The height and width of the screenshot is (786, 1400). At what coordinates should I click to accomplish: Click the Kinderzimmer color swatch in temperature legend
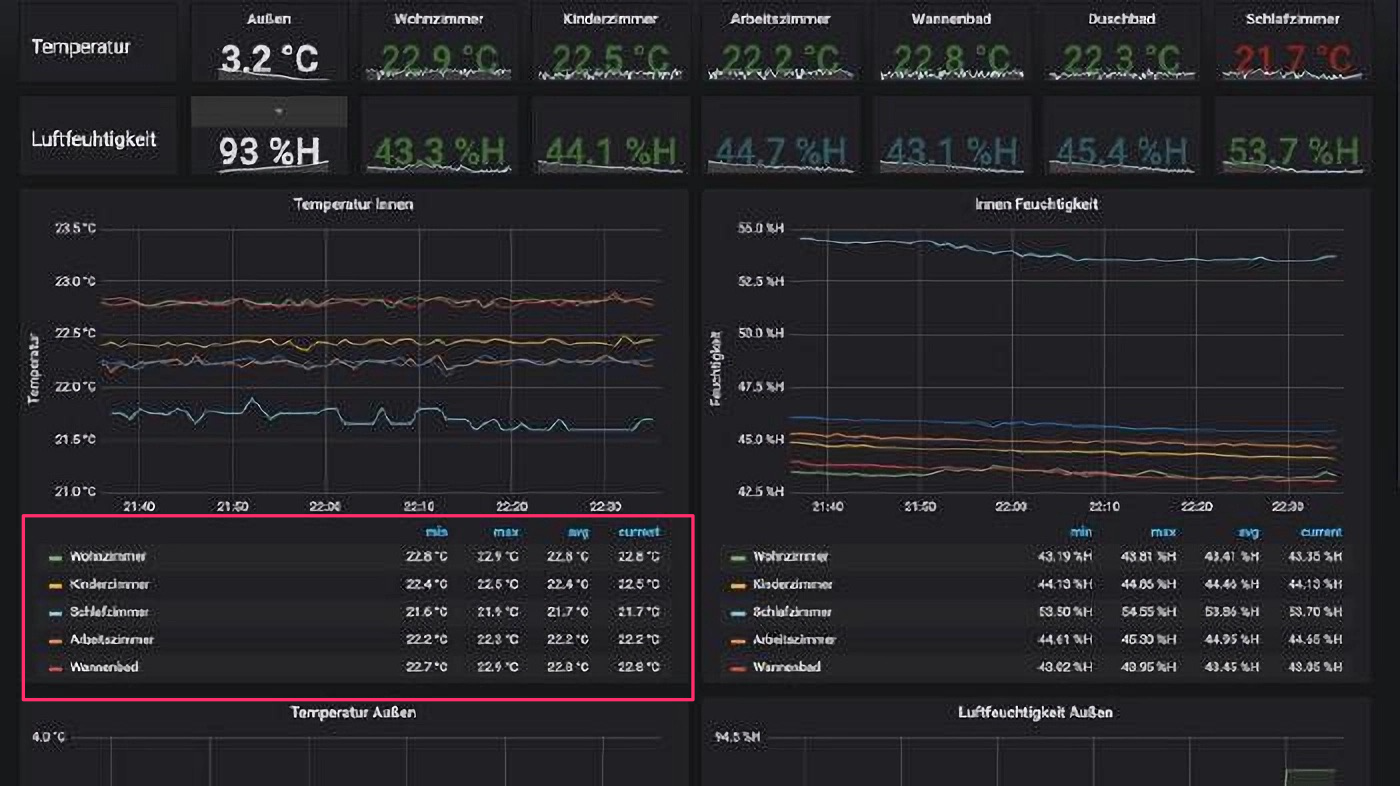click(x=56, y=584)
